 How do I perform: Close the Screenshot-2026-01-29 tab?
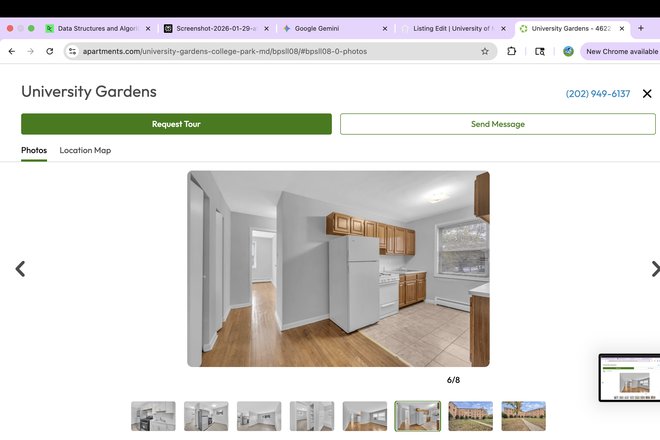click(266, 29)
